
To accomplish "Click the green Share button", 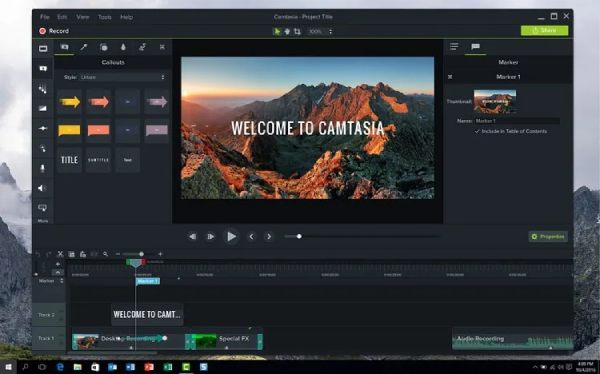I will (544, 30).
